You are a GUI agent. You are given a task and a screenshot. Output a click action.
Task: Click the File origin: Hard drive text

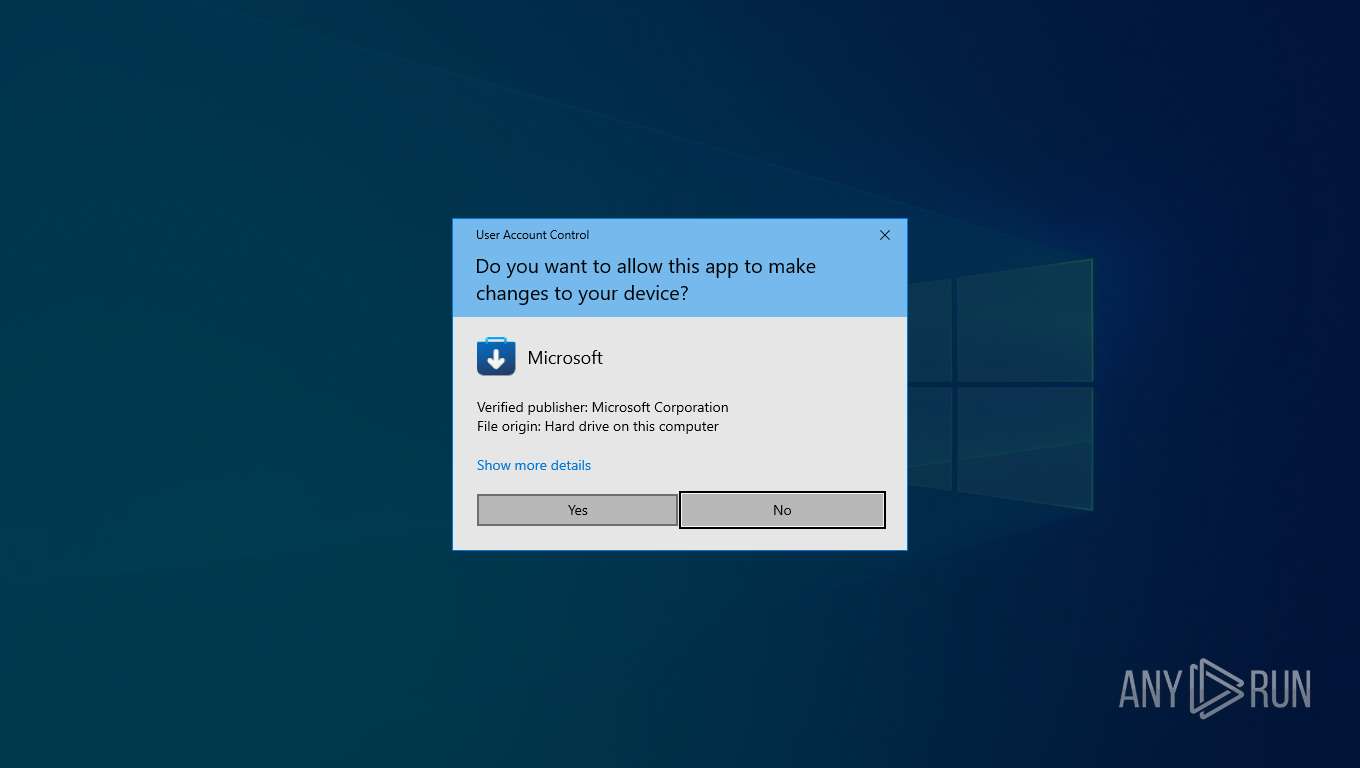point(597,426)
